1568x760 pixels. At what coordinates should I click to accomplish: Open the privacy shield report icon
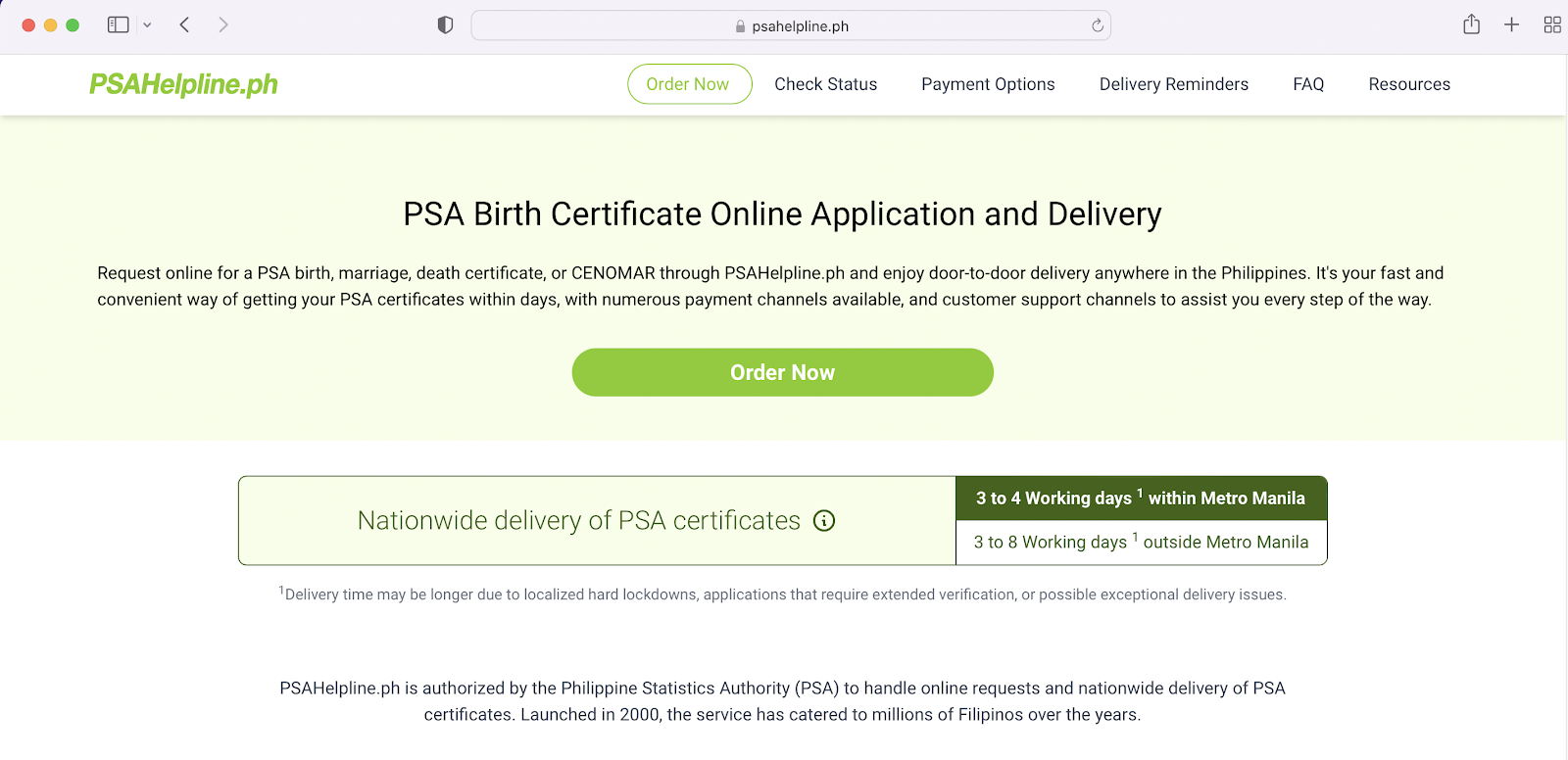[445, 25]
